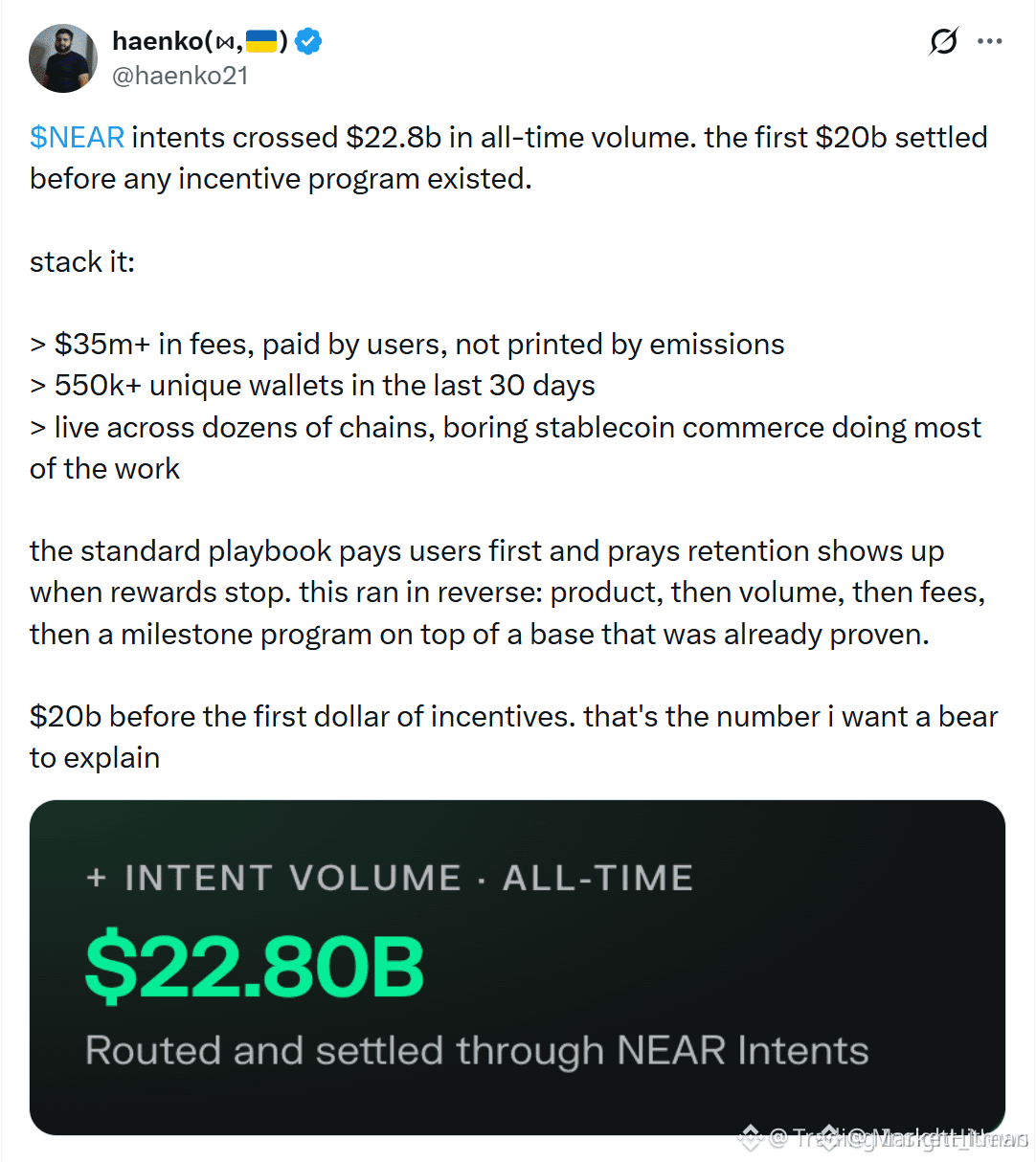
Task: Open the Grok slashed-circle icon
Action: click(943, 41)
